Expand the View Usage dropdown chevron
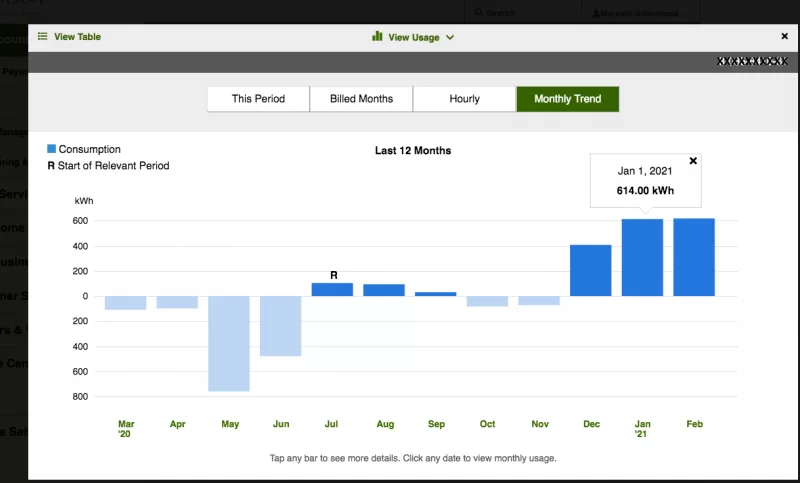Viewport: 800px width, 483px height. (x=450, y=37)
